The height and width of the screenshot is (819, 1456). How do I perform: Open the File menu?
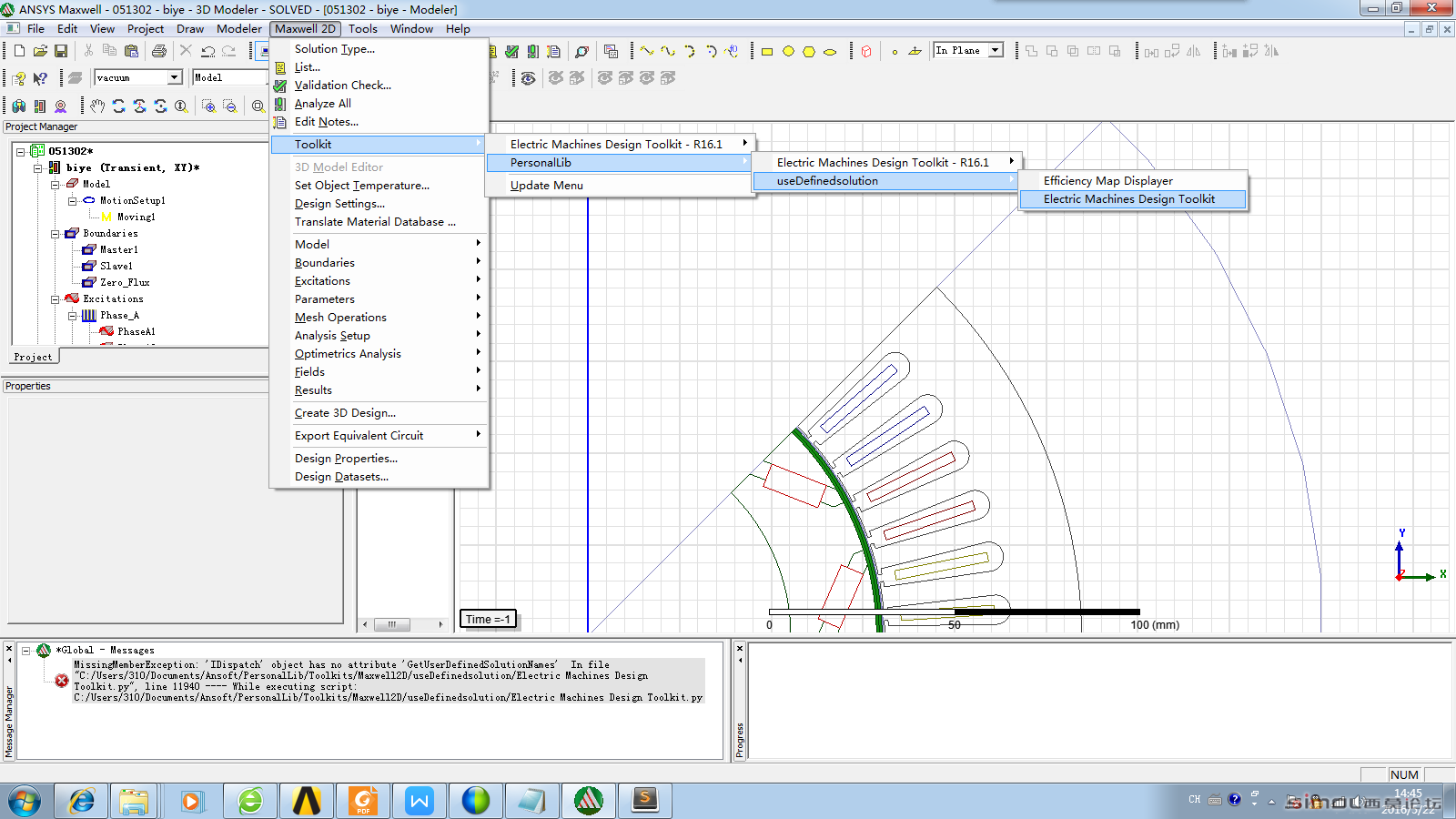pos(36,28)
